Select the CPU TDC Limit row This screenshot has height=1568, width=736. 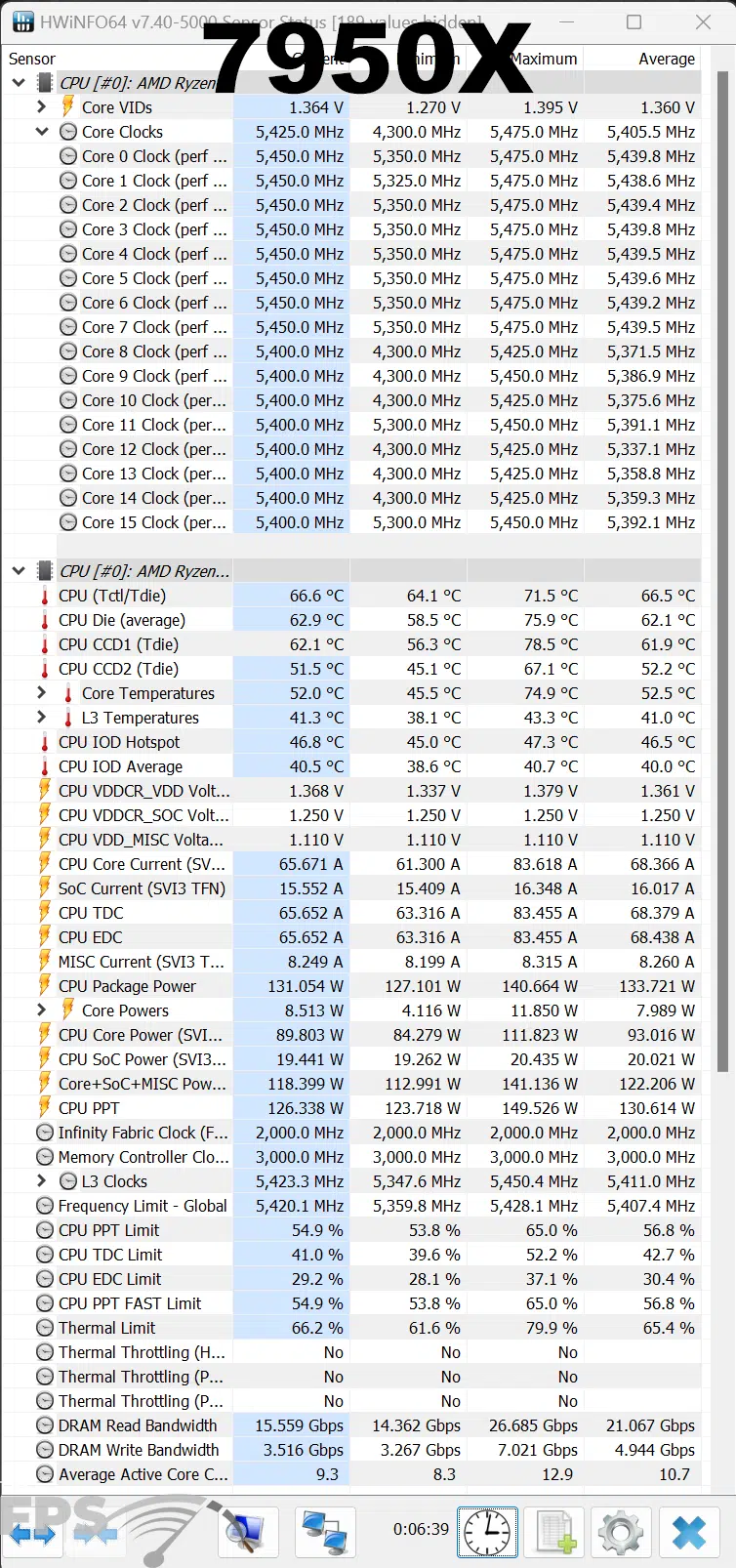tap(351, 1255)
